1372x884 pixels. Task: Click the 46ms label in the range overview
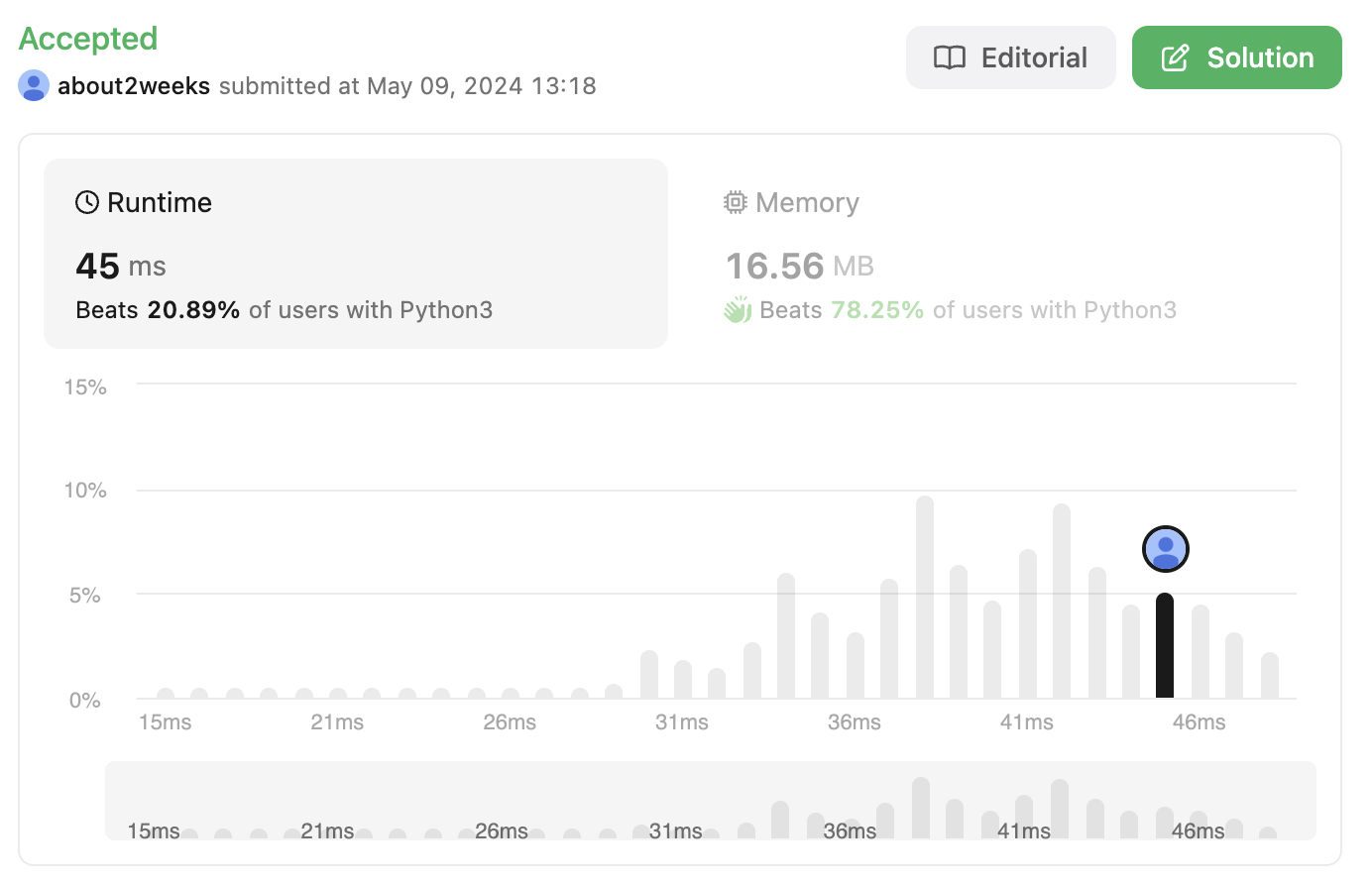pyautogui.click(x=1198, y=830)
